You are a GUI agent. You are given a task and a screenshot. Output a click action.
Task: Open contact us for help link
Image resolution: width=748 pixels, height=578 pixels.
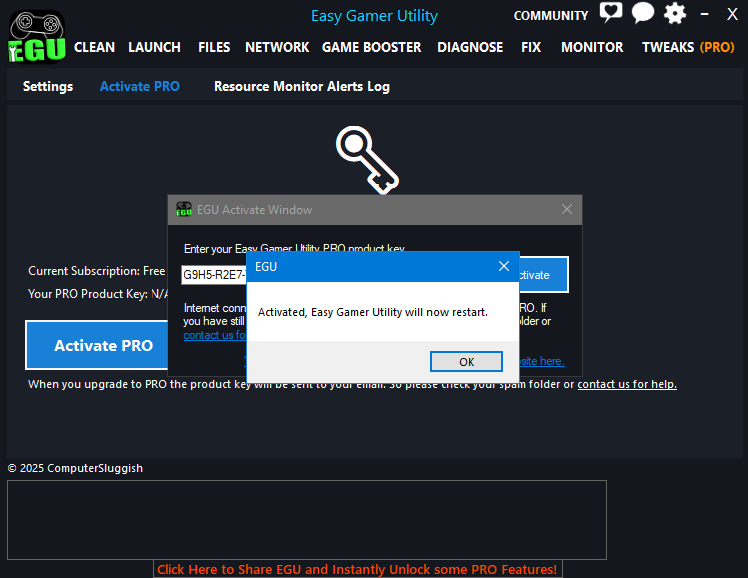(627, 384)
